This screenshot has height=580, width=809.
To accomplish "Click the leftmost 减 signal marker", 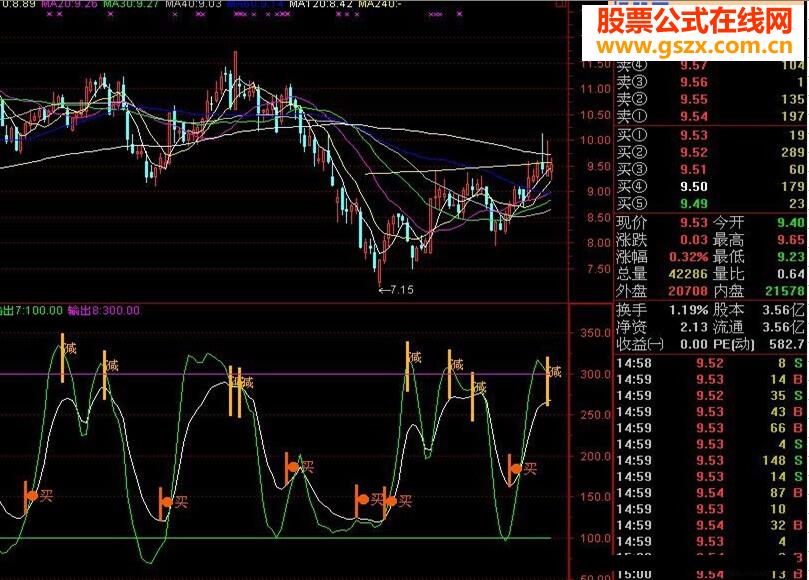I will click(68, 349).
